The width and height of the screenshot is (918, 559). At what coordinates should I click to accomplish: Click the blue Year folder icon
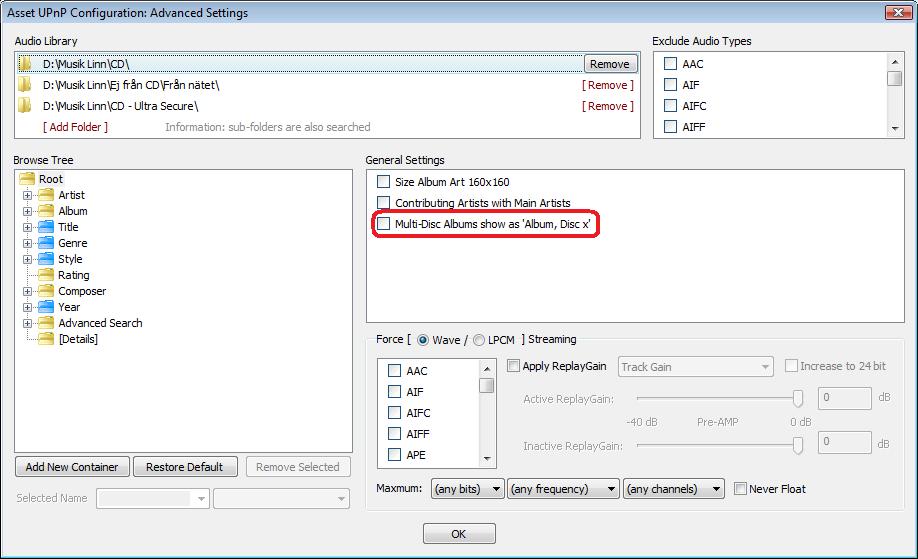pos(46,307)
